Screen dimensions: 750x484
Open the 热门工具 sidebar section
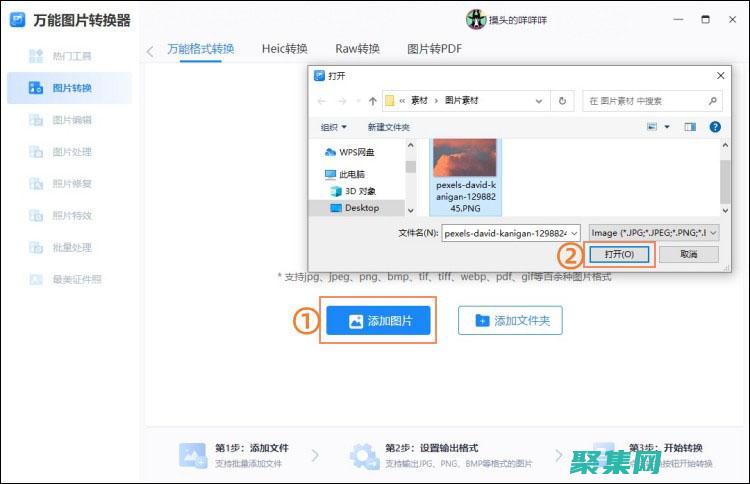coord(70,56)
